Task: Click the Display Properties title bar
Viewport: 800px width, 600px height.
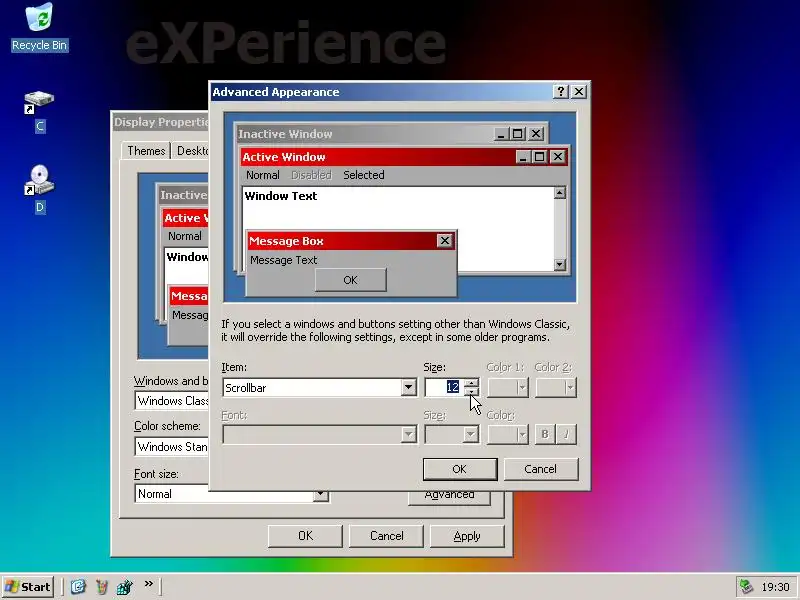Action: coord(161,122)
